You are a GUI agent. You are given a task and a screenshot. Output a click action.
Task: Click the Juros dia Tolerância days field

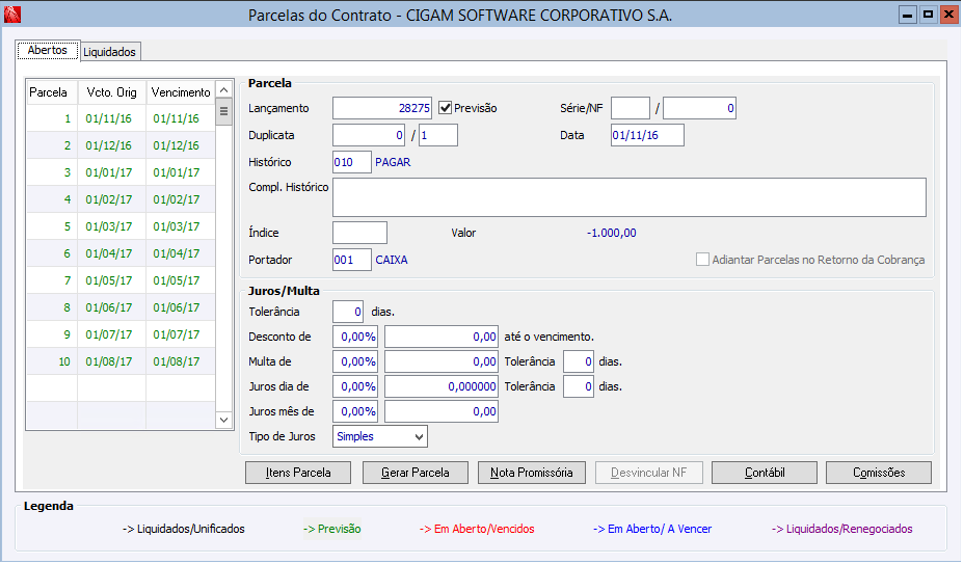tap(578, 386)
